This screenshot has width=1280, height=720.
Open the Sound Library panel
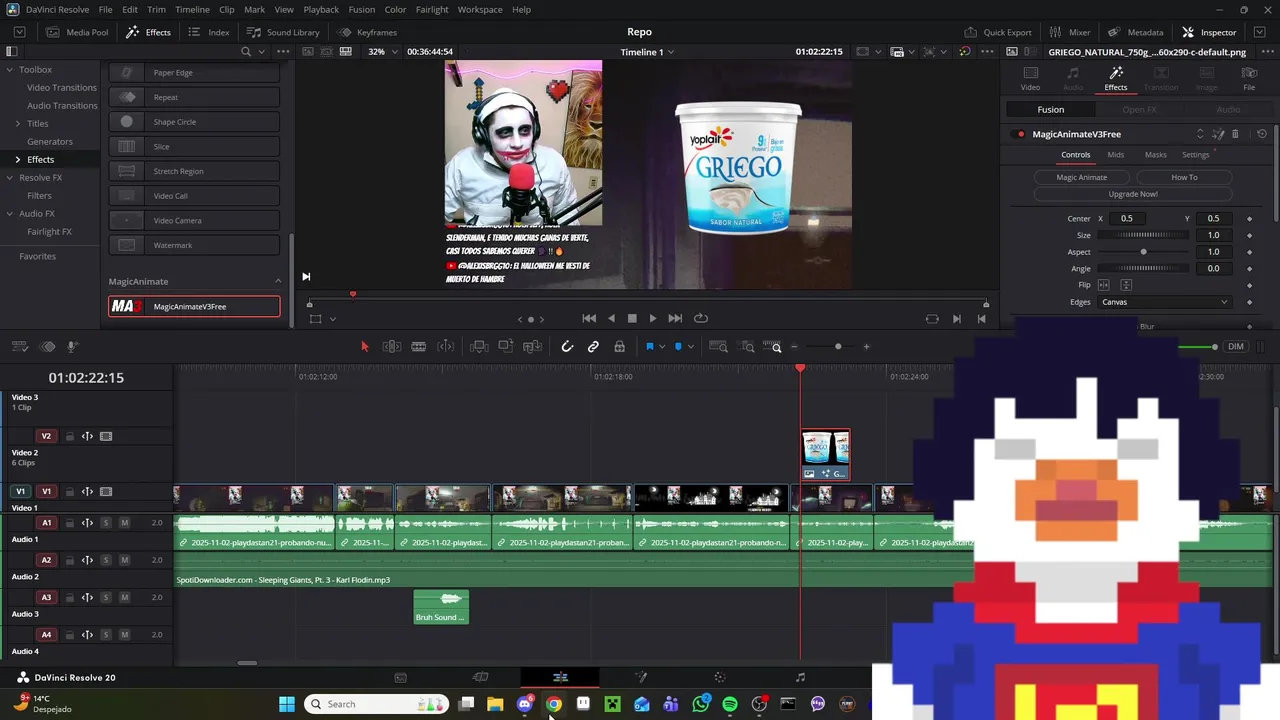coord(284,32)
